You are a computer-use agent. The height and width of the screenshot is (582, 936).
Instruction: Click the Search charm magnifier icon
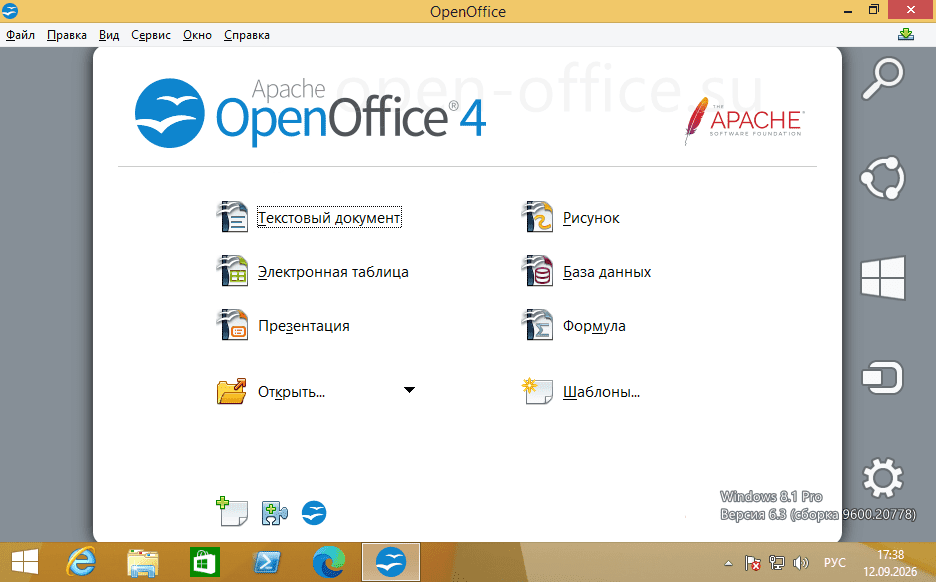click(883, 78)
